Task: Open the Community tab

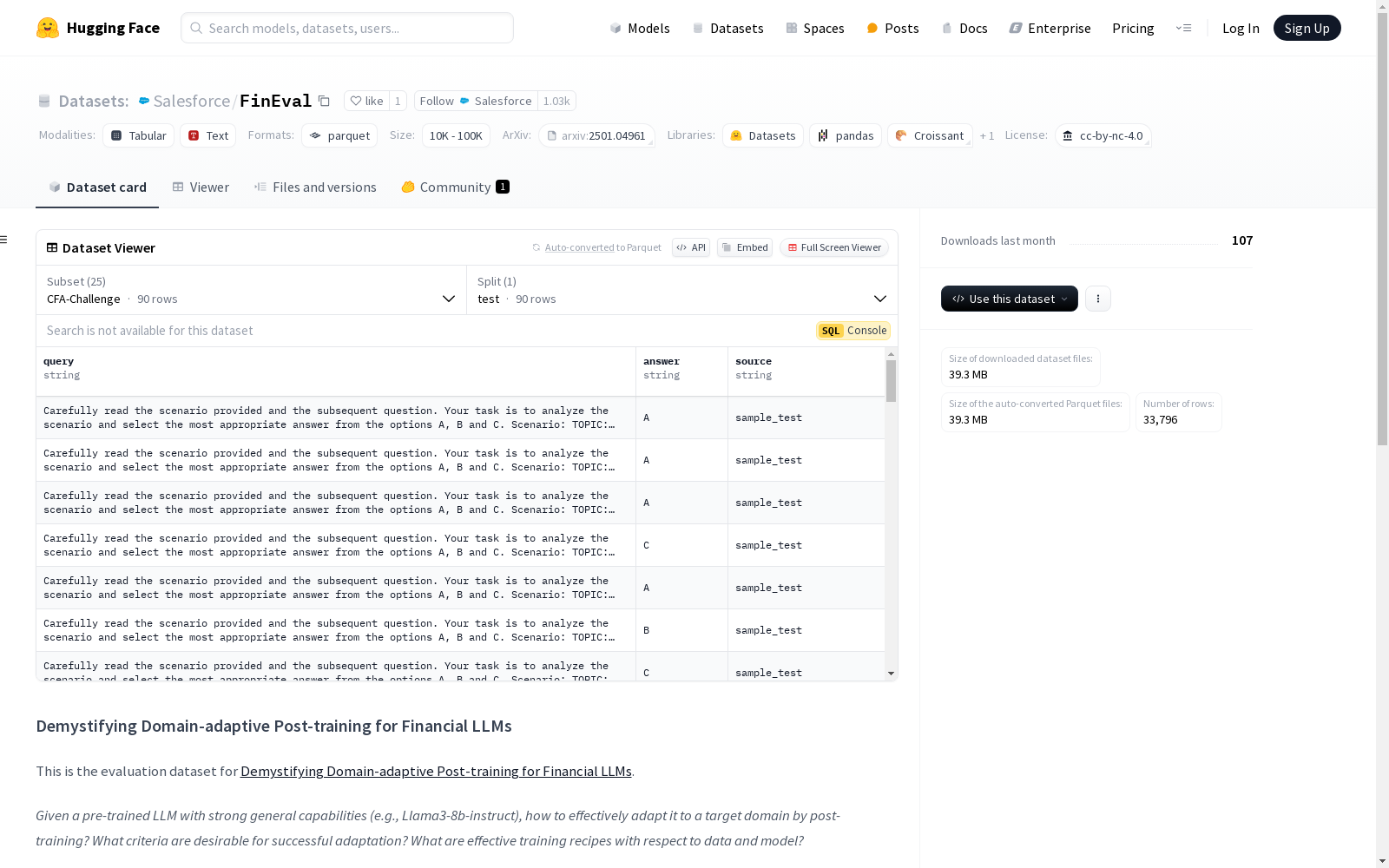Action: [x=455, y=187]
